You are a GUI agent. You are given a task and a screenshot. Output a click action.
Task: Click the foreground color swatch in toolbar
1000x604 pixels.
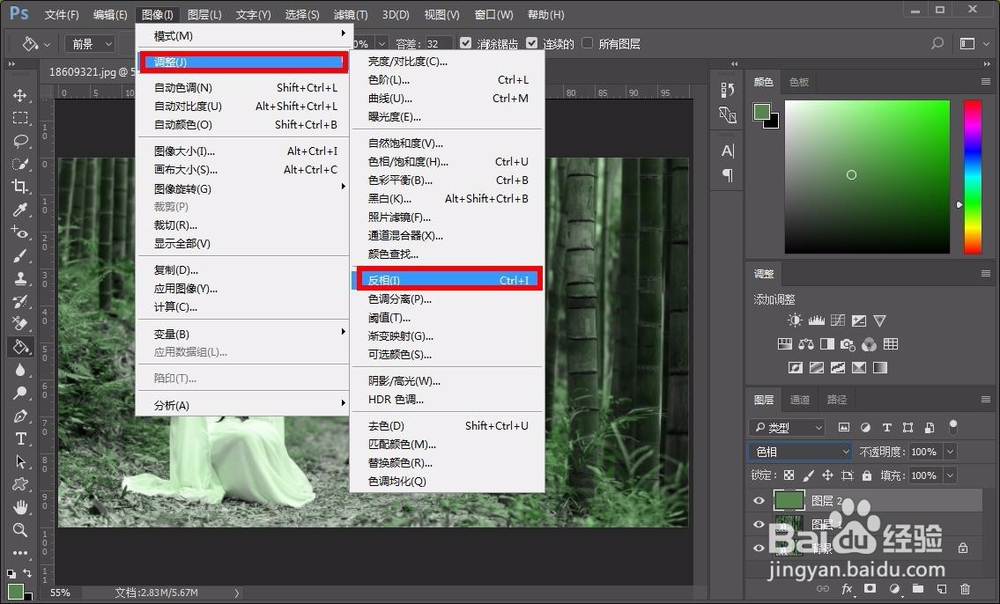(x=15, y=591)
